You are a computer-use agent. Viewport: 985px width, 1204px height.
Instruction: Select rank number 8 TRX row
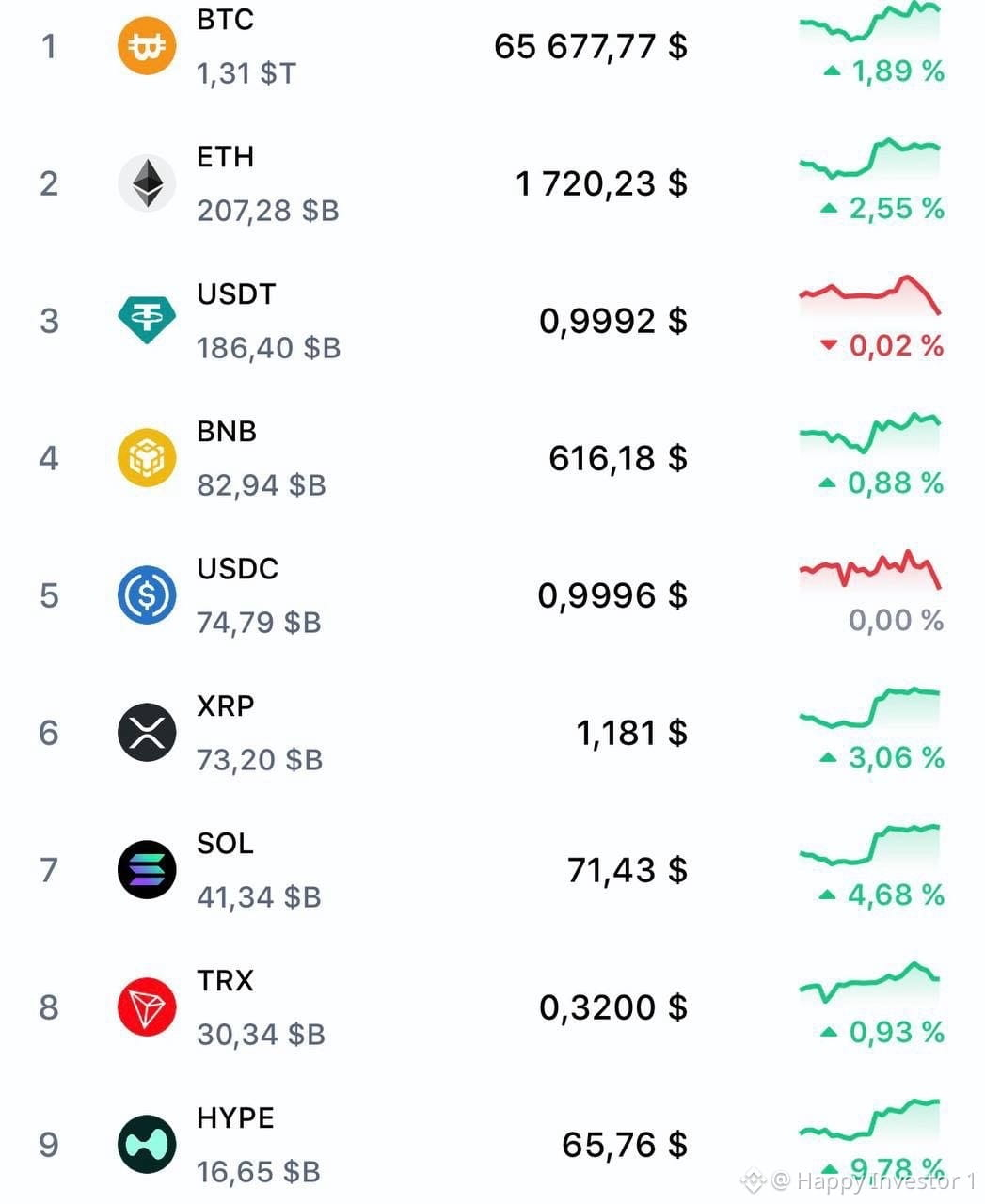[x=49, y=1007]
